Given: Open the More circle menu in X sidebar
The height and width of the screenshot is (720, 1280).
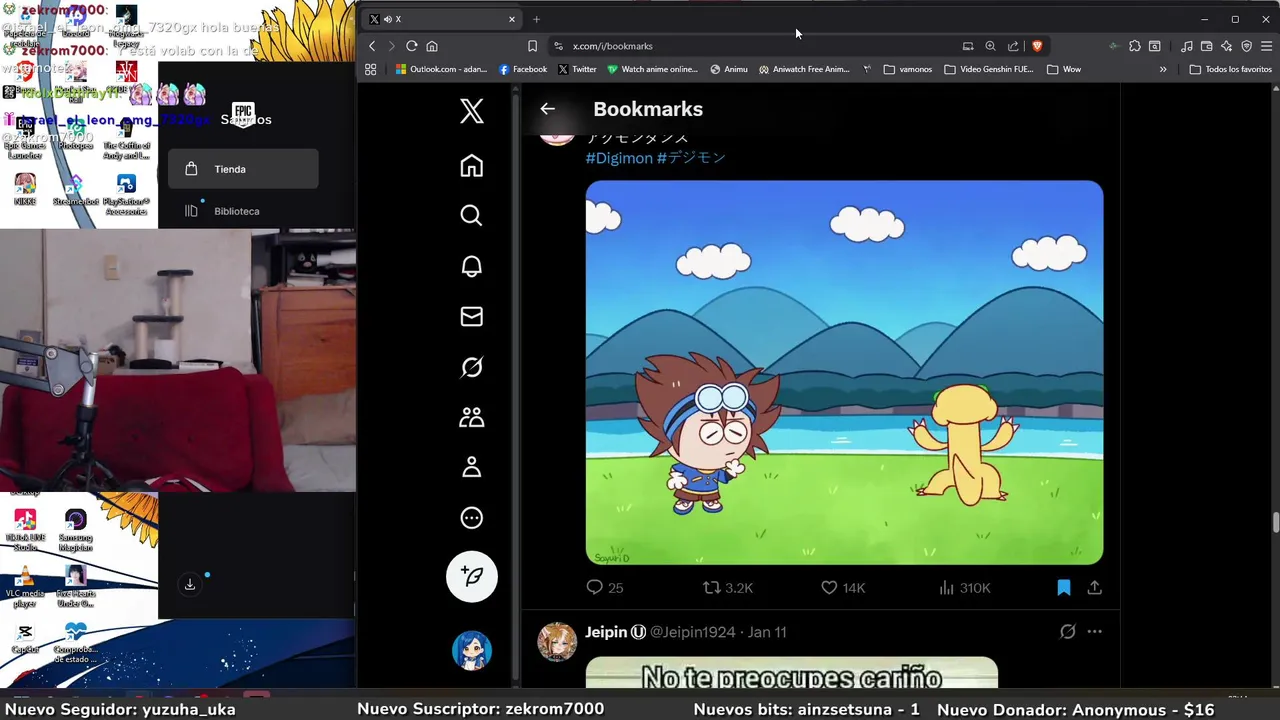Looking at the screenshot, I should [x=471, y=518].
